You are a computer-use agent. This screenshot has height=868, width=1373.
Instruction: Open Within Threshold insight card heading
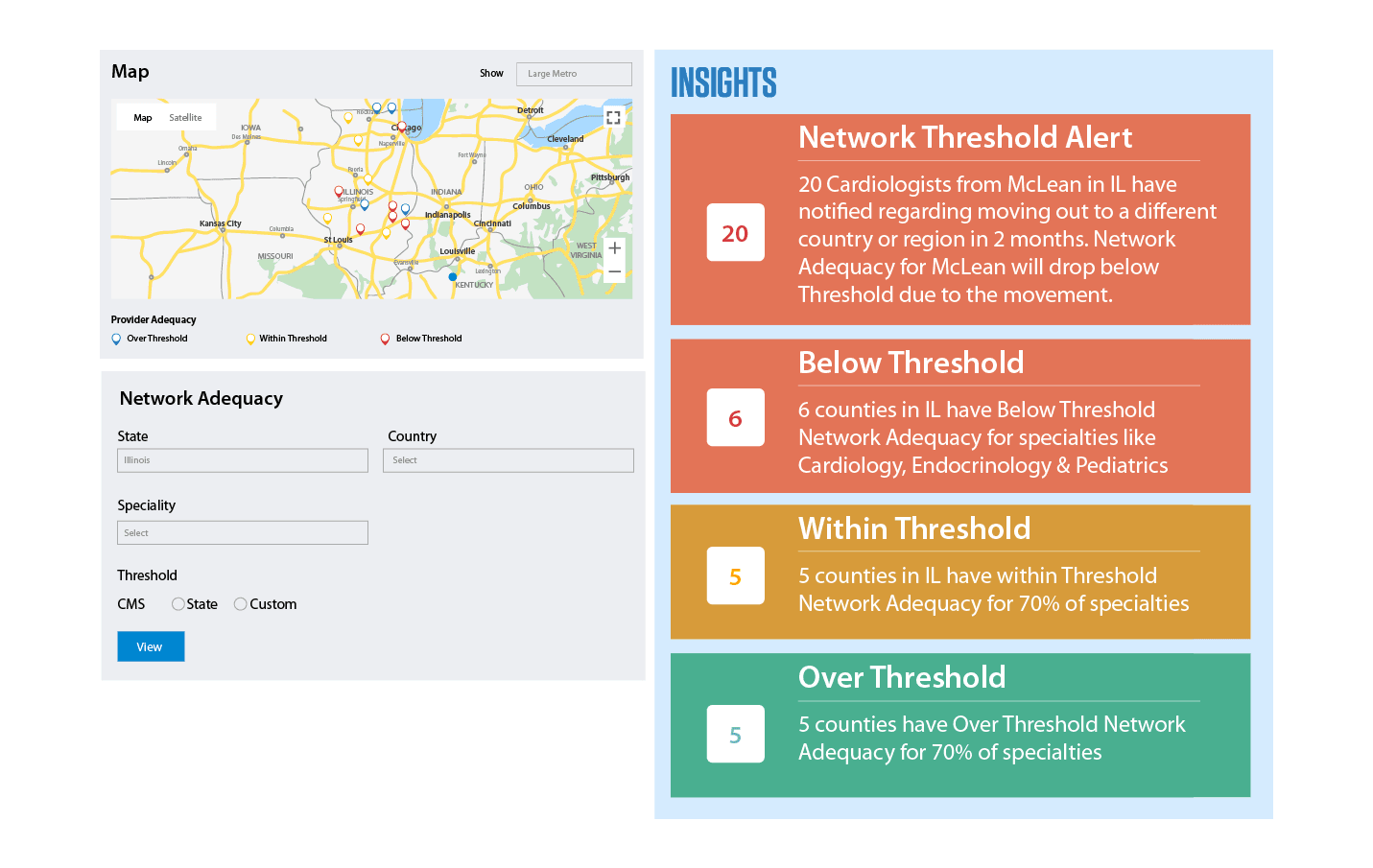coord(914,528)
